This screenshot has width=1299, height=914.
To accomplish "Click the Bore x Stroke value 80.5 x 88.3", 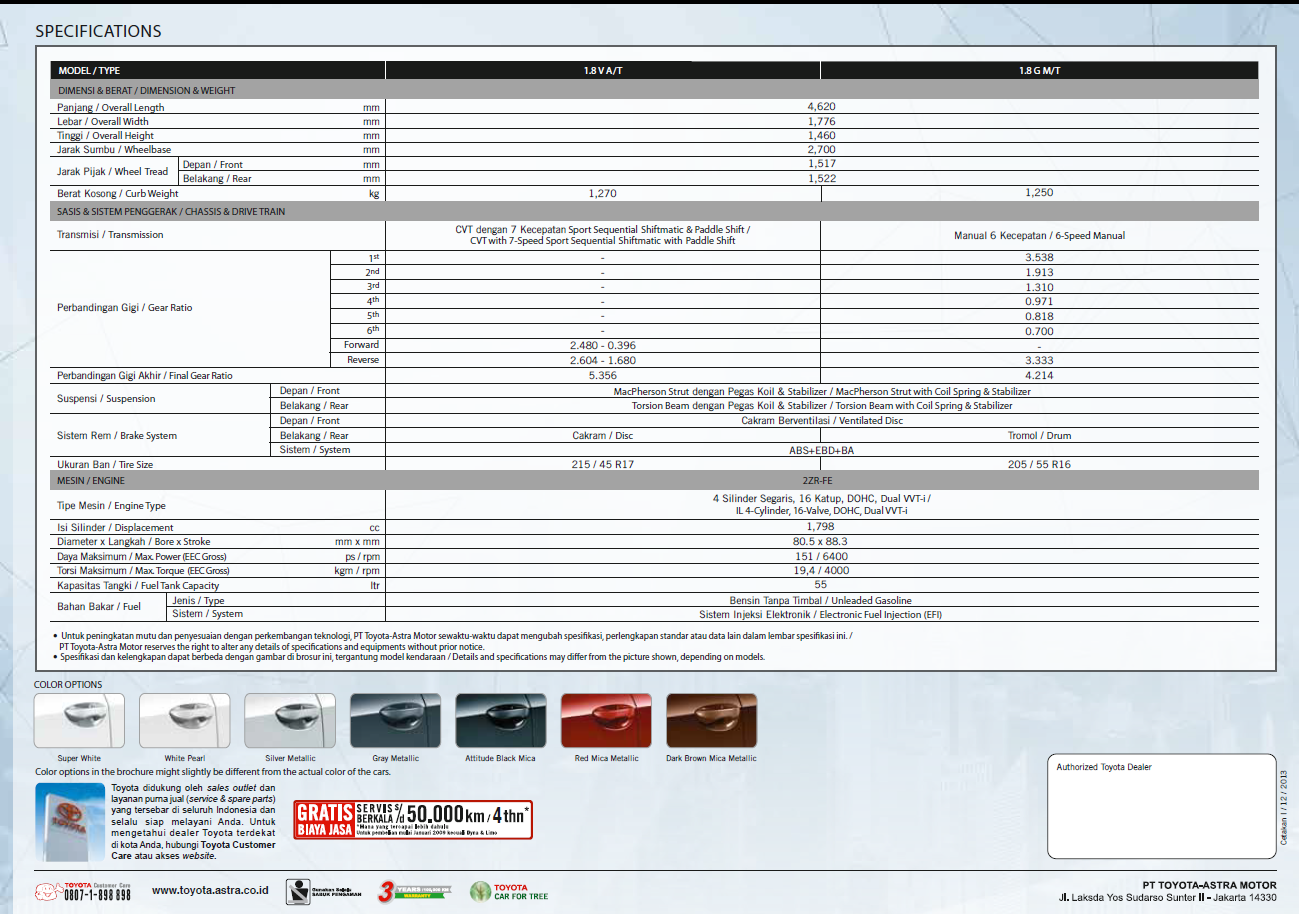I will click(x=821, y=541).
